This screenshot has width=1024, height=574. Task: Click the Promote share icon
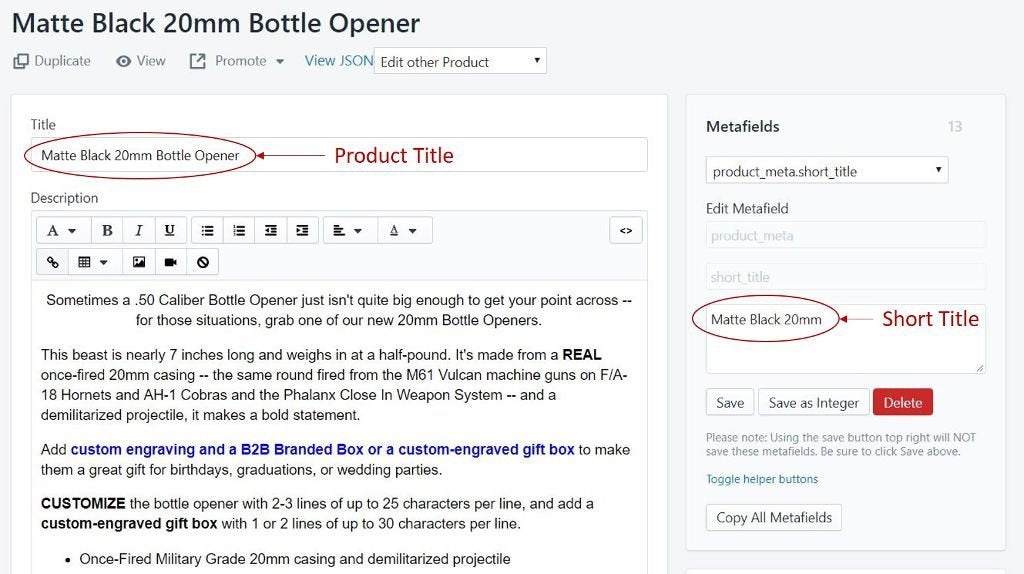pyautogui.click(x=197, y=61)
